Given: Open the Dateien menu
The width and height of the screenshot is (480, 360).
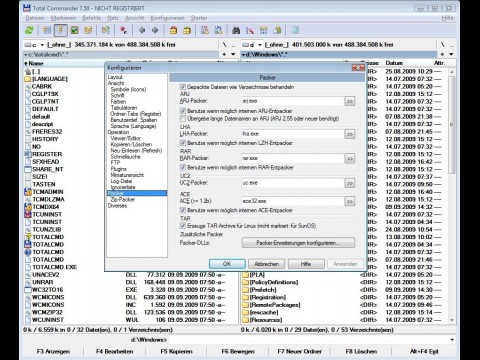Looking at the screenshot, I should pos(35,18).
